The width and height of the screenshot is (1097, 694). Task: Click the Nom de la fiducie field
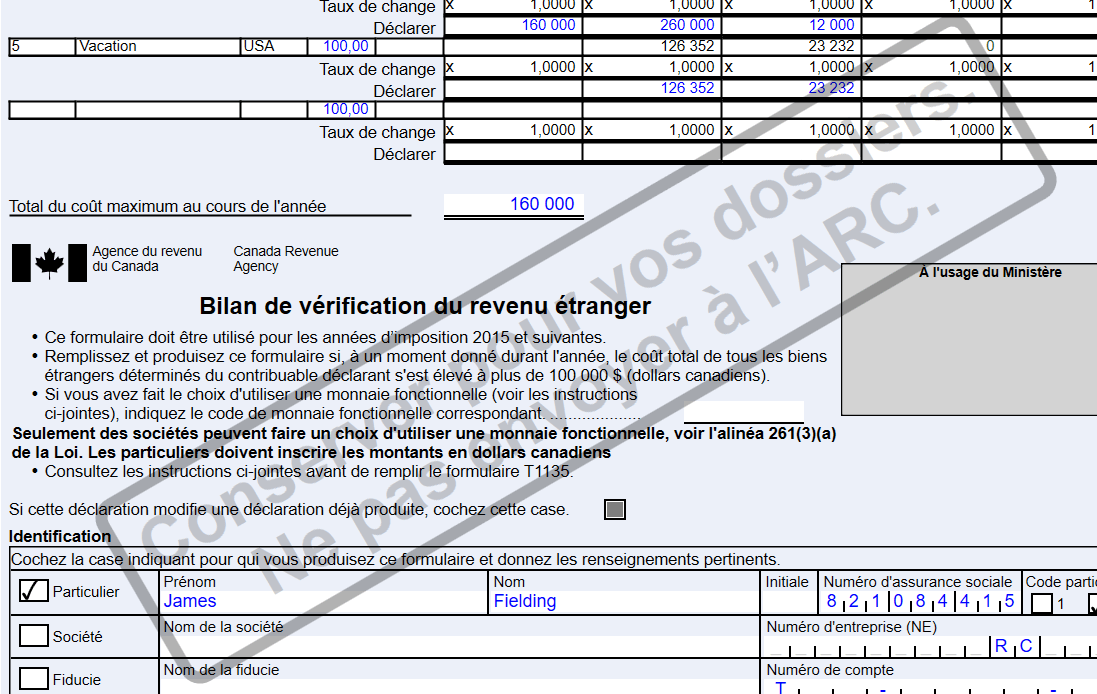click(460, 686)
